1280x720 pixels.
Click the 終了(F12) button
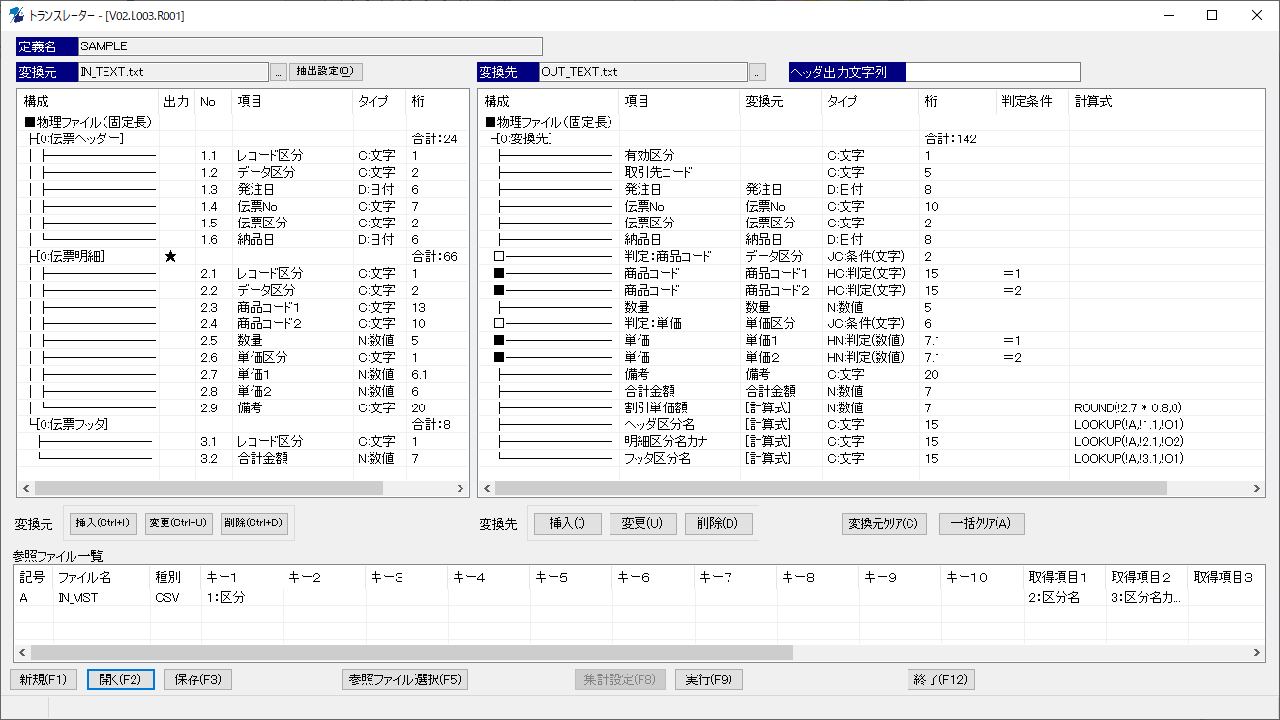click(x=941, y=680)
